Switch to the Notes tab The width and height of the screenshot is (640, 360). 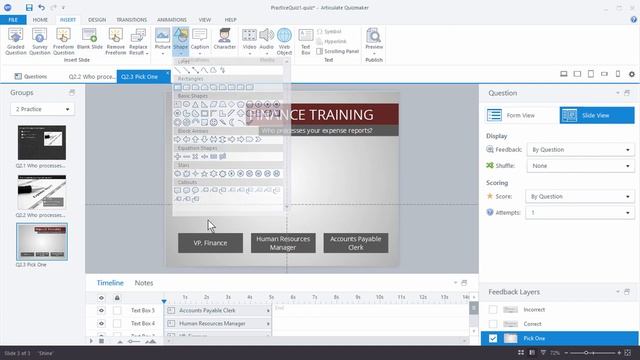144,283
